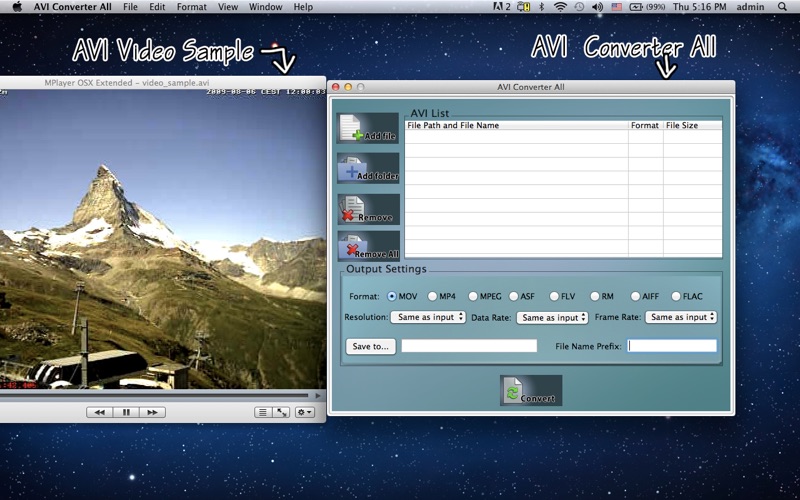Click the battery status indicator
The image size is (800, 500).
[647, 7]
